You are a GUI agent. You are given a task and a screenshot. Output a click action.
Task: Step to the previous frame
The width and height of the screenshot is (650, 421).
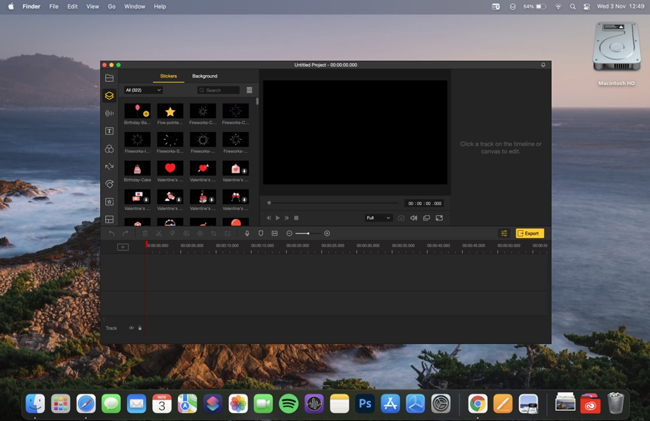[269, 218]
